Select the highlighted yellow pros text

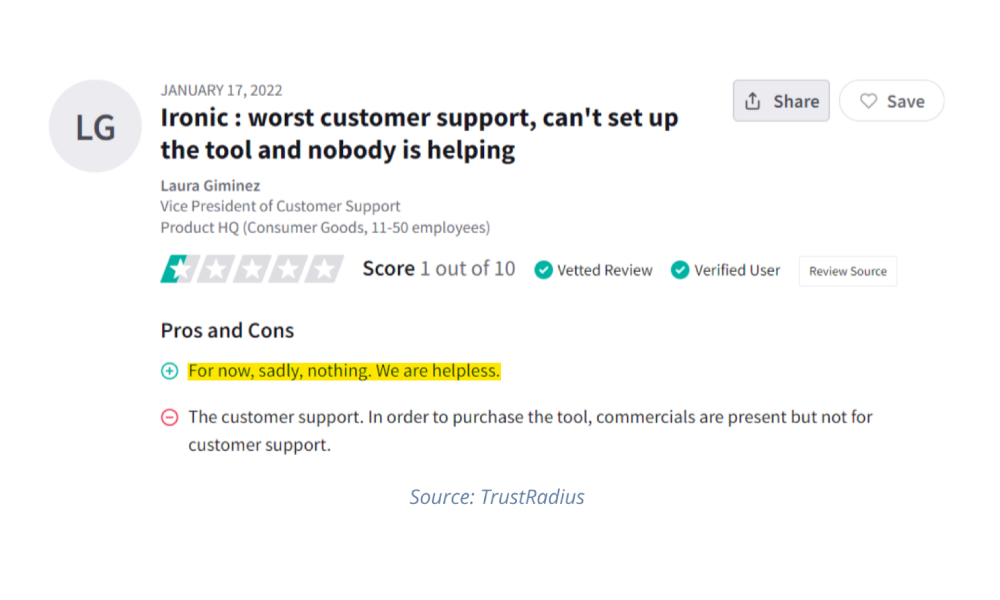coord(344,370)
